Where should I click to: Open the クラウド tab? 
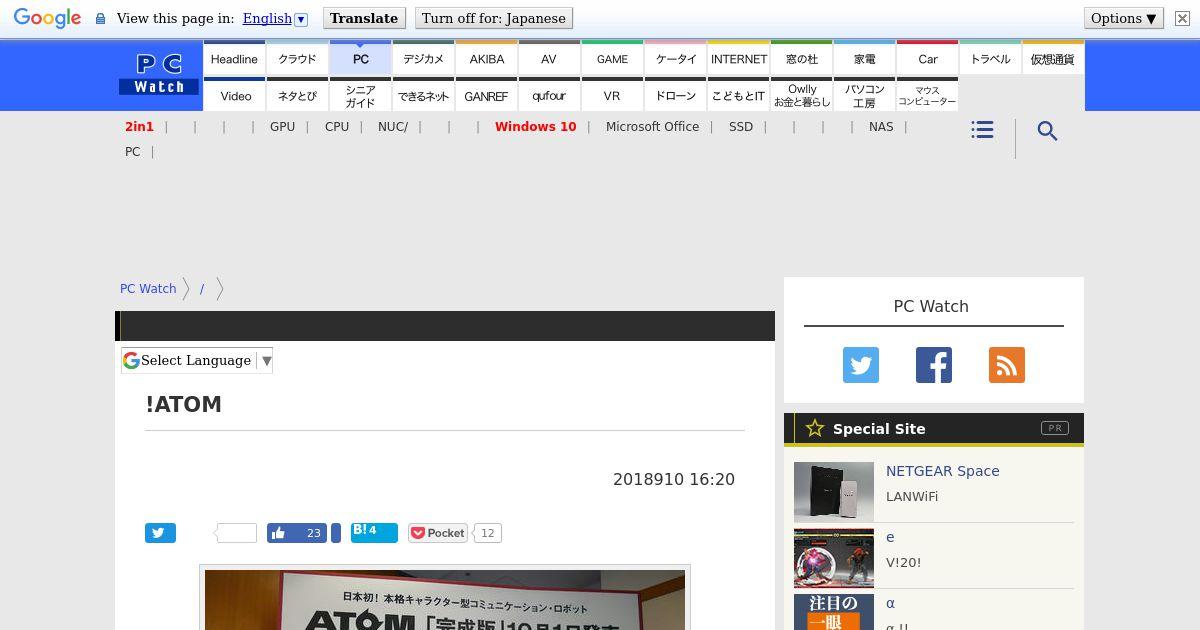coord(297,59)
